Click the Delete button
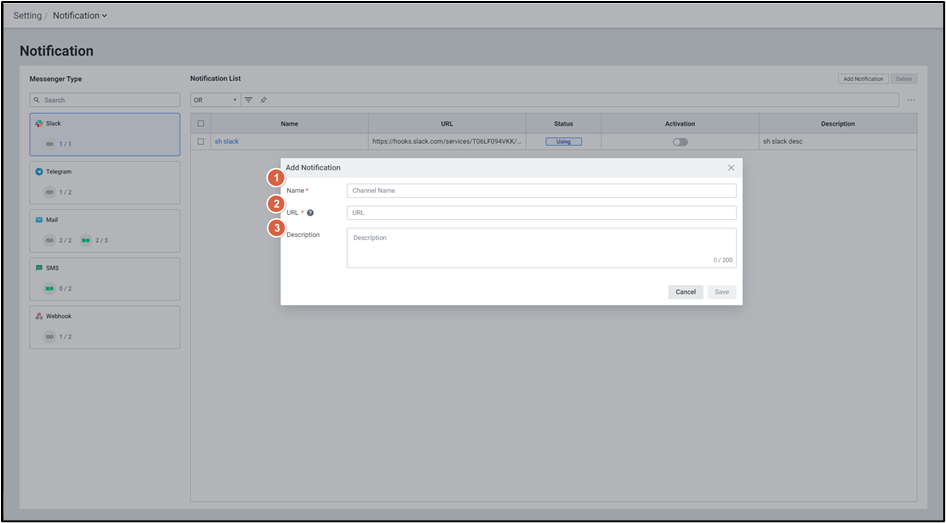The image size is (946, 523). click(x=904, y=79)
